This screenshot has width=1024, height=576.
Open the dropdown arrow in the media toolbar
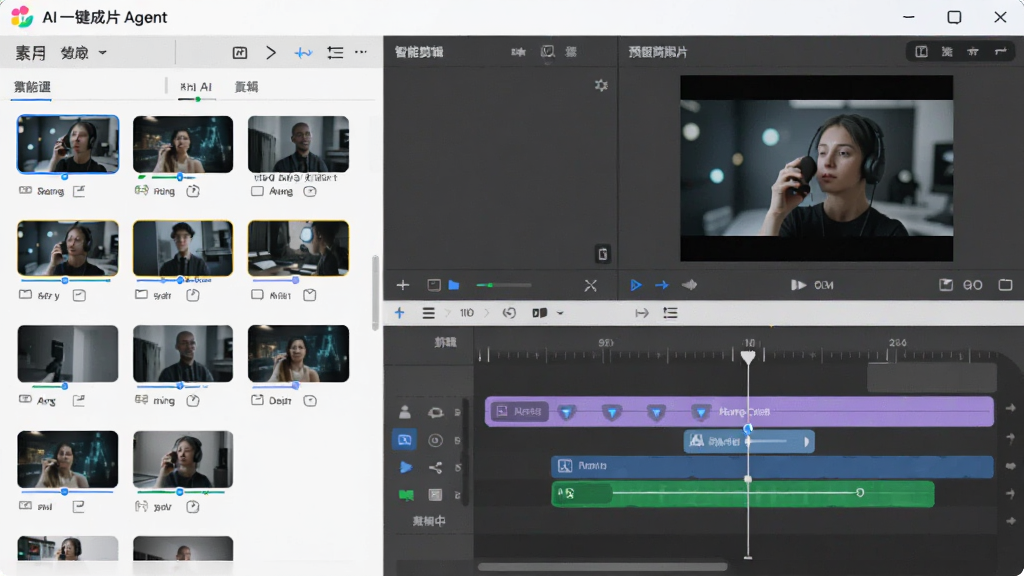coord(103,52)
